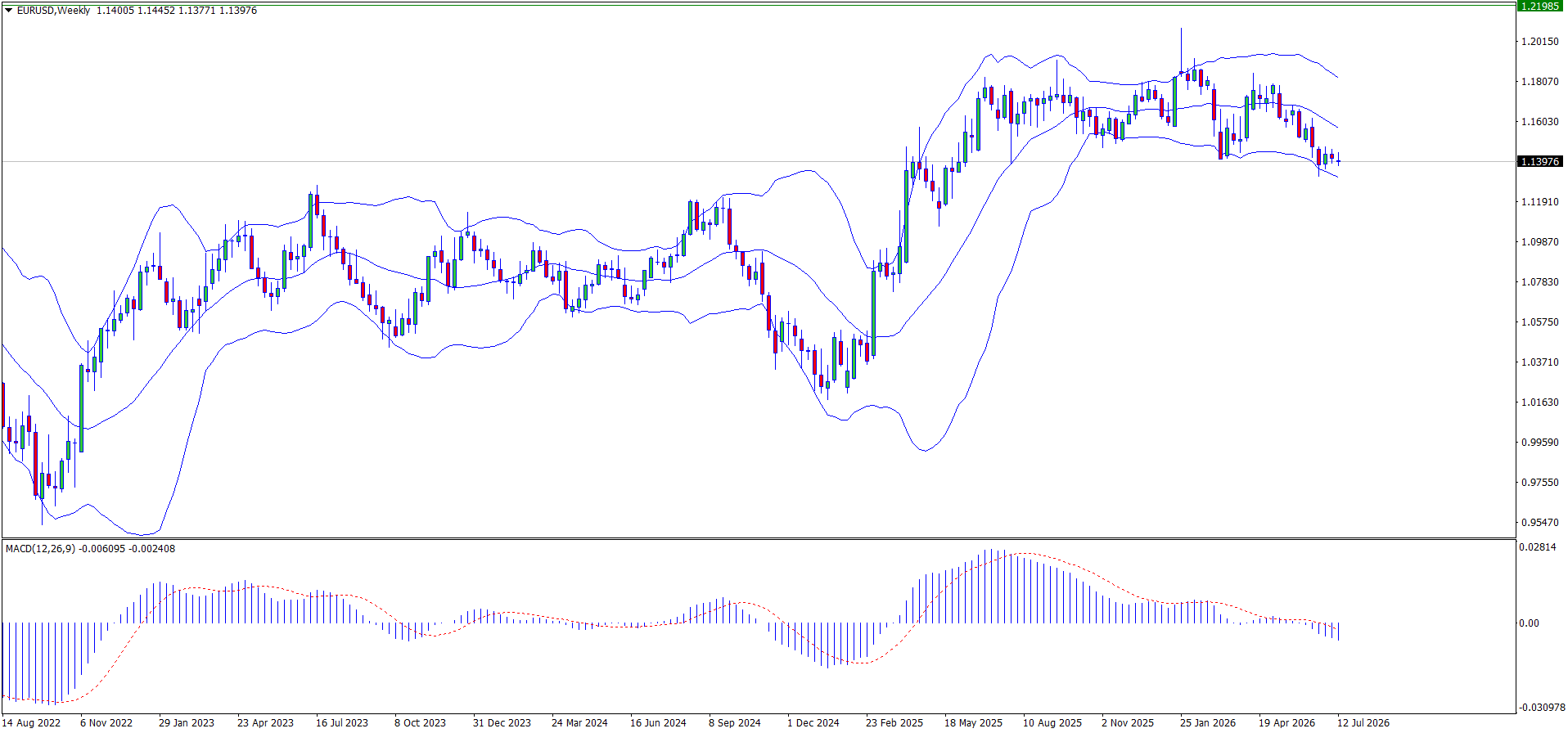Click the black current price tag 1.13976

(1539, 162)
